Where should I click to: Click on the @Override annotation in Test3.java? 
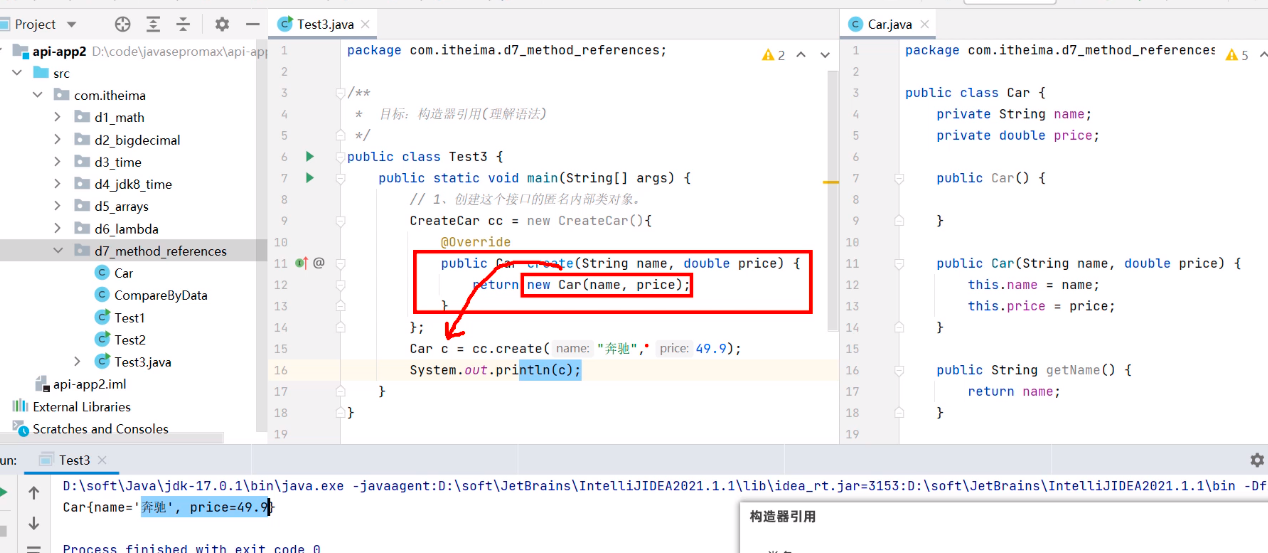click(x=475, y=242)
